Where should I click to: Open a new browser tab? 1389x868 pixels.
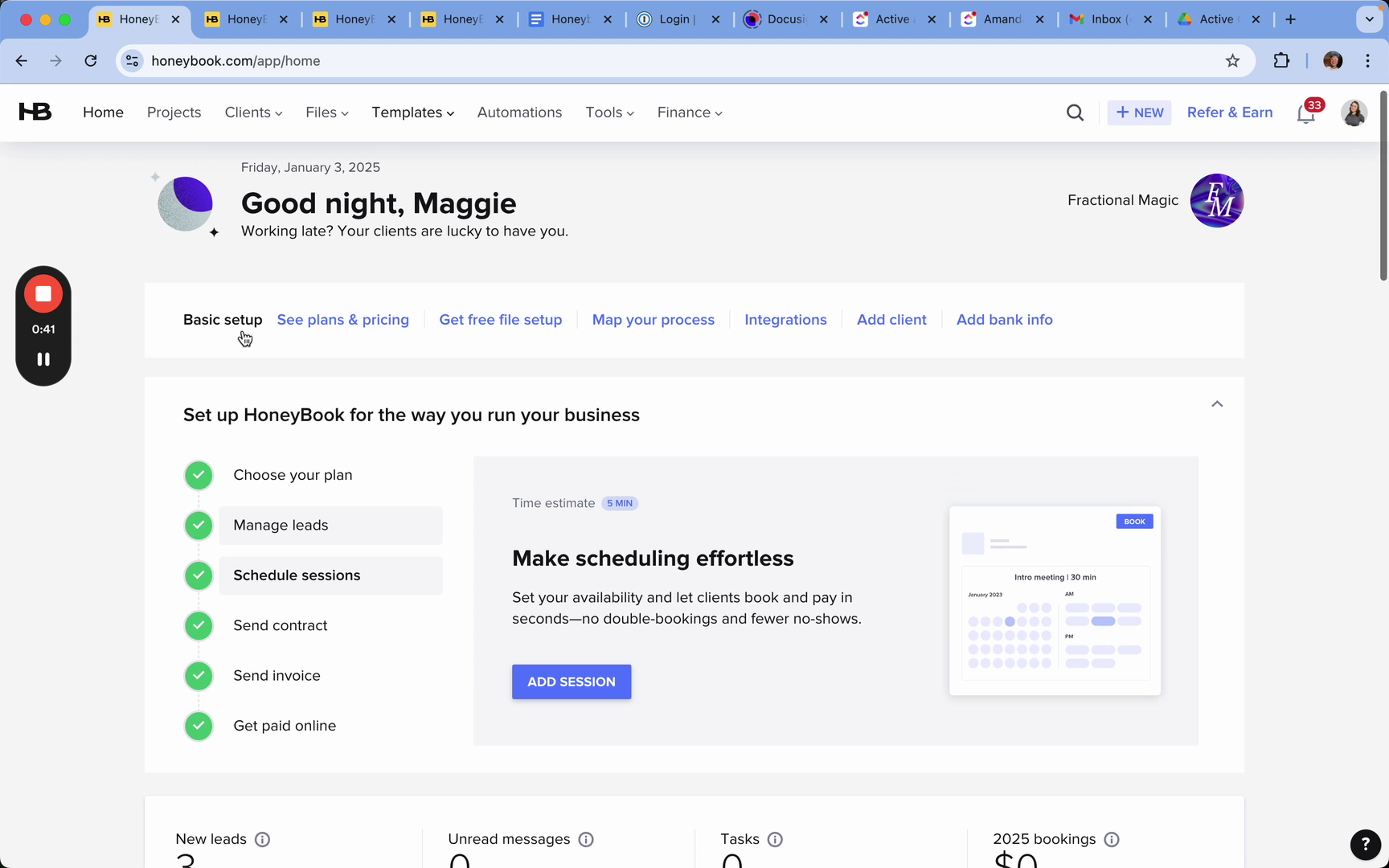coord(1291,19)
